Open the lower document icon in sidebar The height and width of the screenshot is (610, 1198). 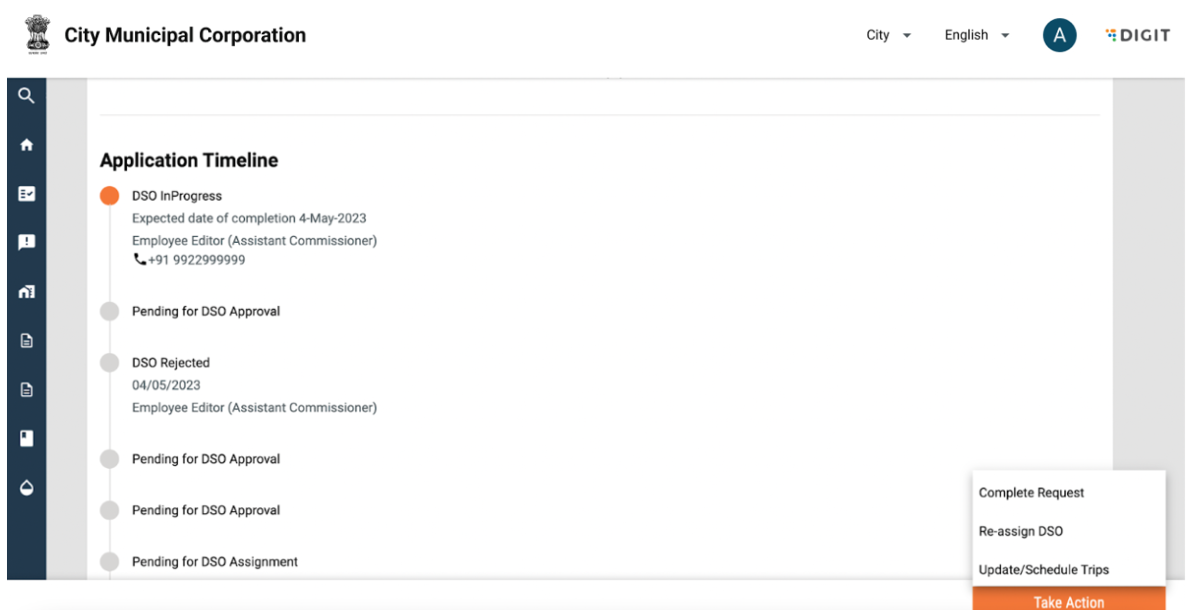[x=26, y=390]
